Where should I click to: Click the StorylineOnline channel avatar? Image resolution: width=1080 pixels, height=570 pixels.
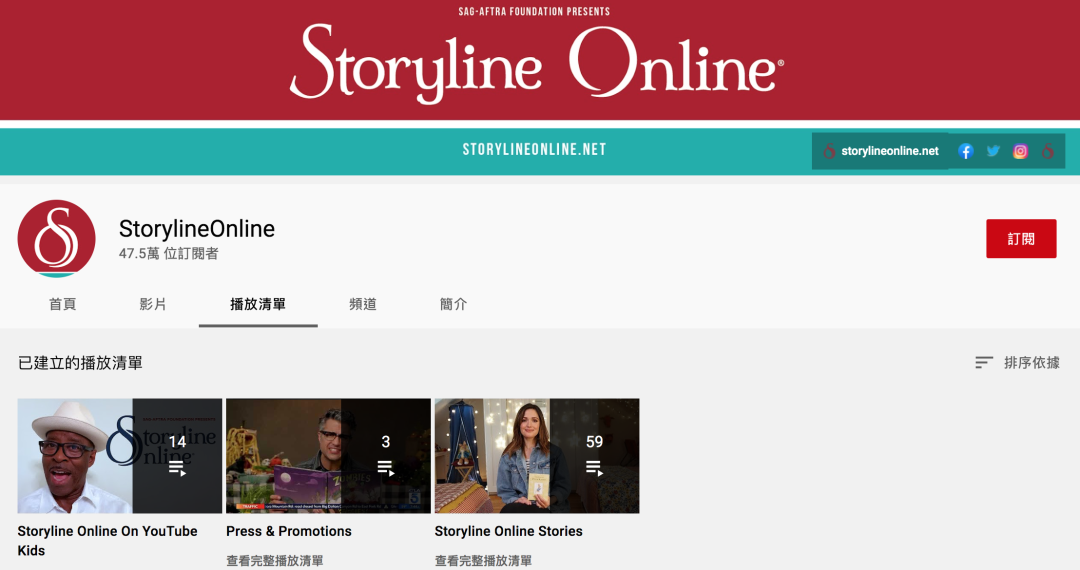57,239
